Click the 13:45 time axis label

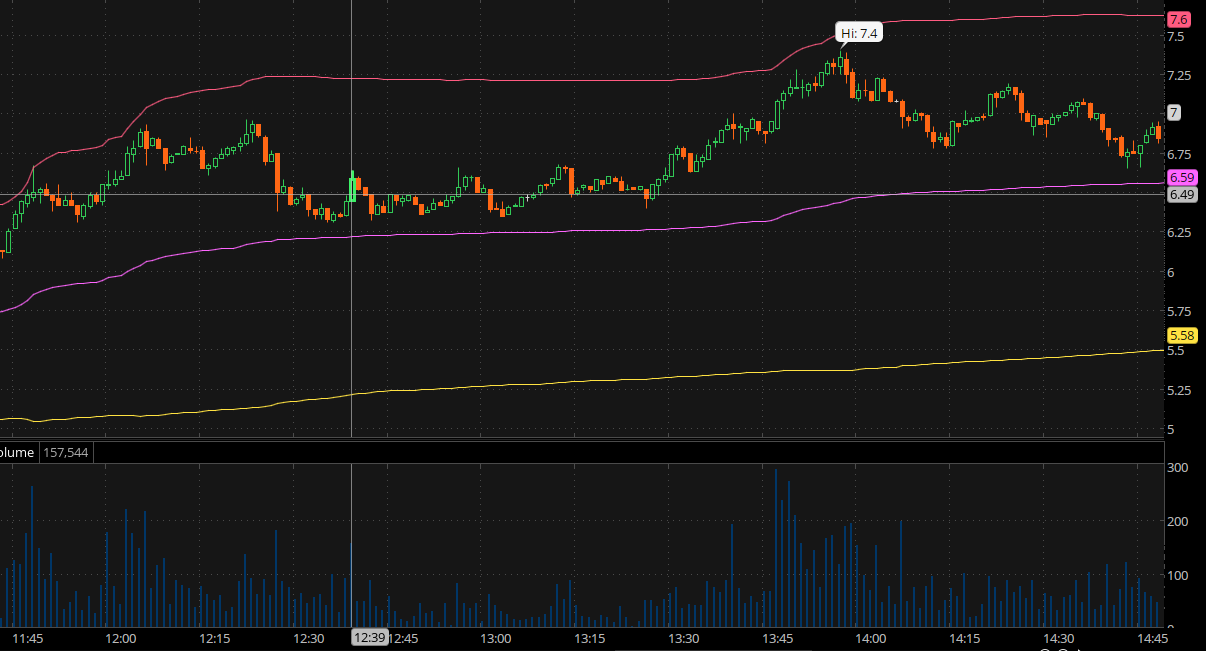778,638
